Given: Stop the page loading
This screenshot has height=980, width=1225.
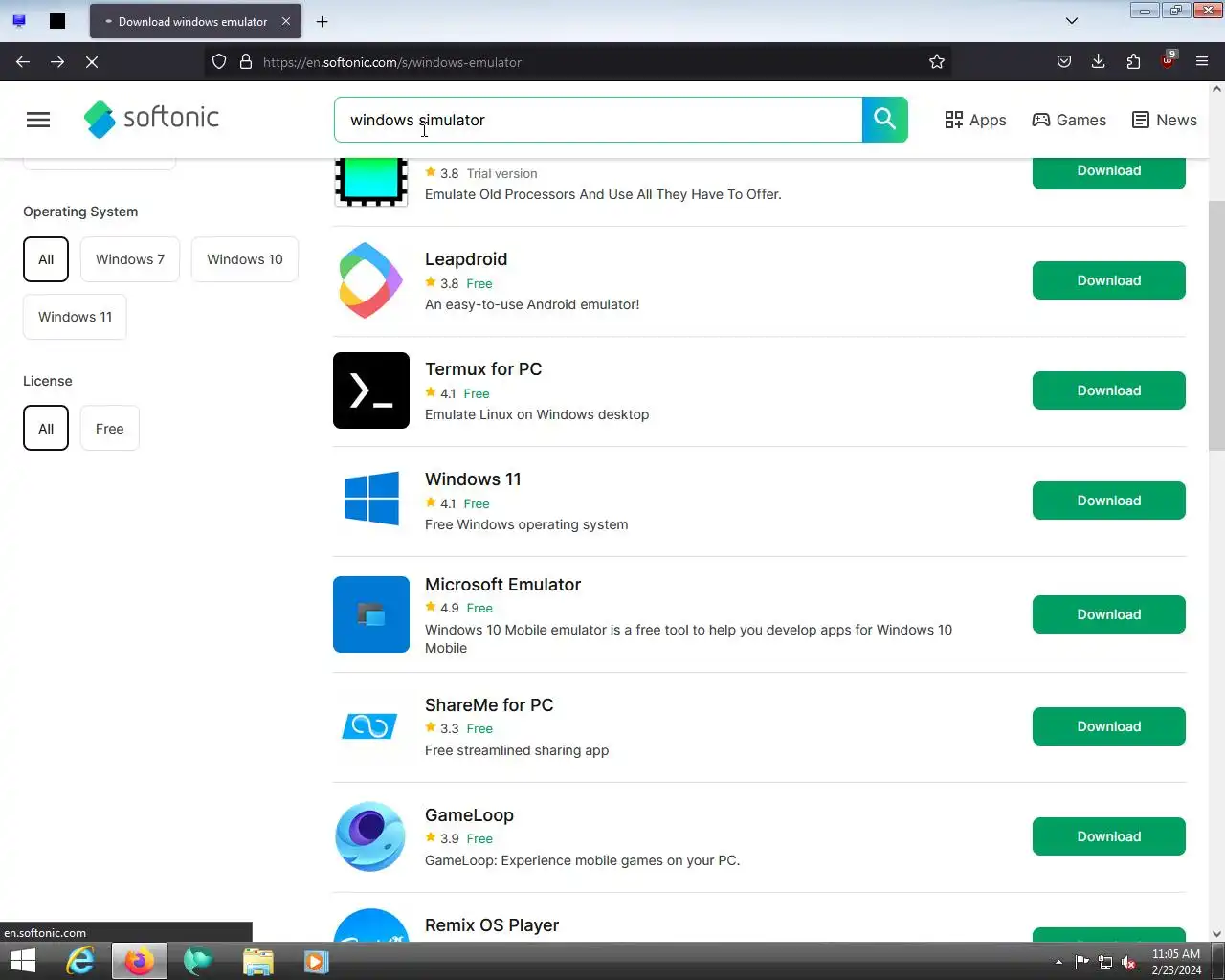Looking at the screenshot, I should [92, 62].
